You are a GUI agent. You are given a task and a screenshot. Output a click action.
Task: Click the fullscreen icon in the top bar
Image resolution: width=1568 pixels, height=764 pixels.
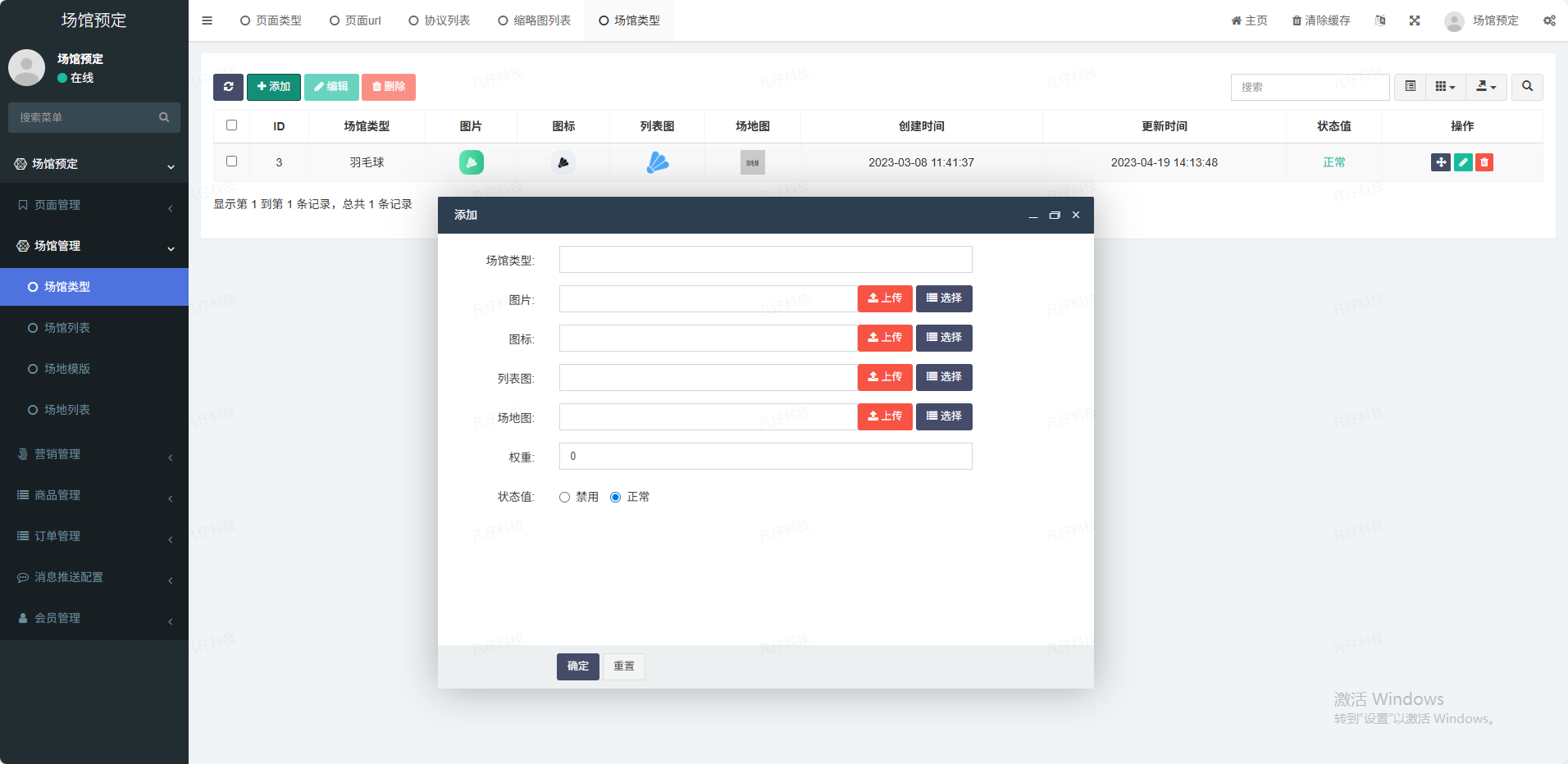click(1415, 20)
